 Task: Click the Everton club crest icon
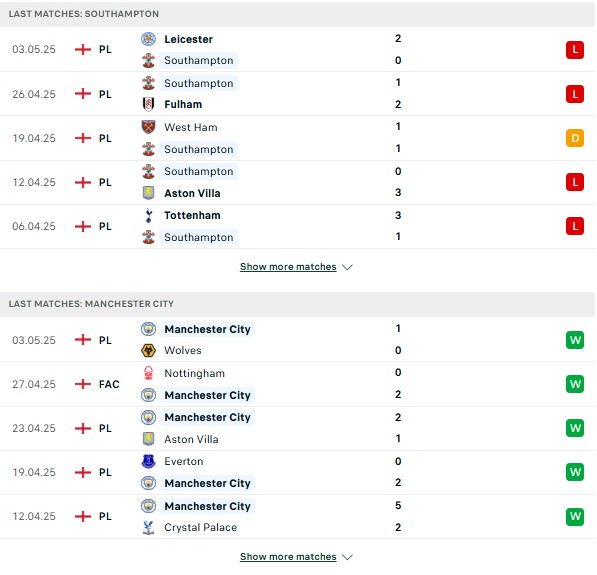(x=148, y=461)
